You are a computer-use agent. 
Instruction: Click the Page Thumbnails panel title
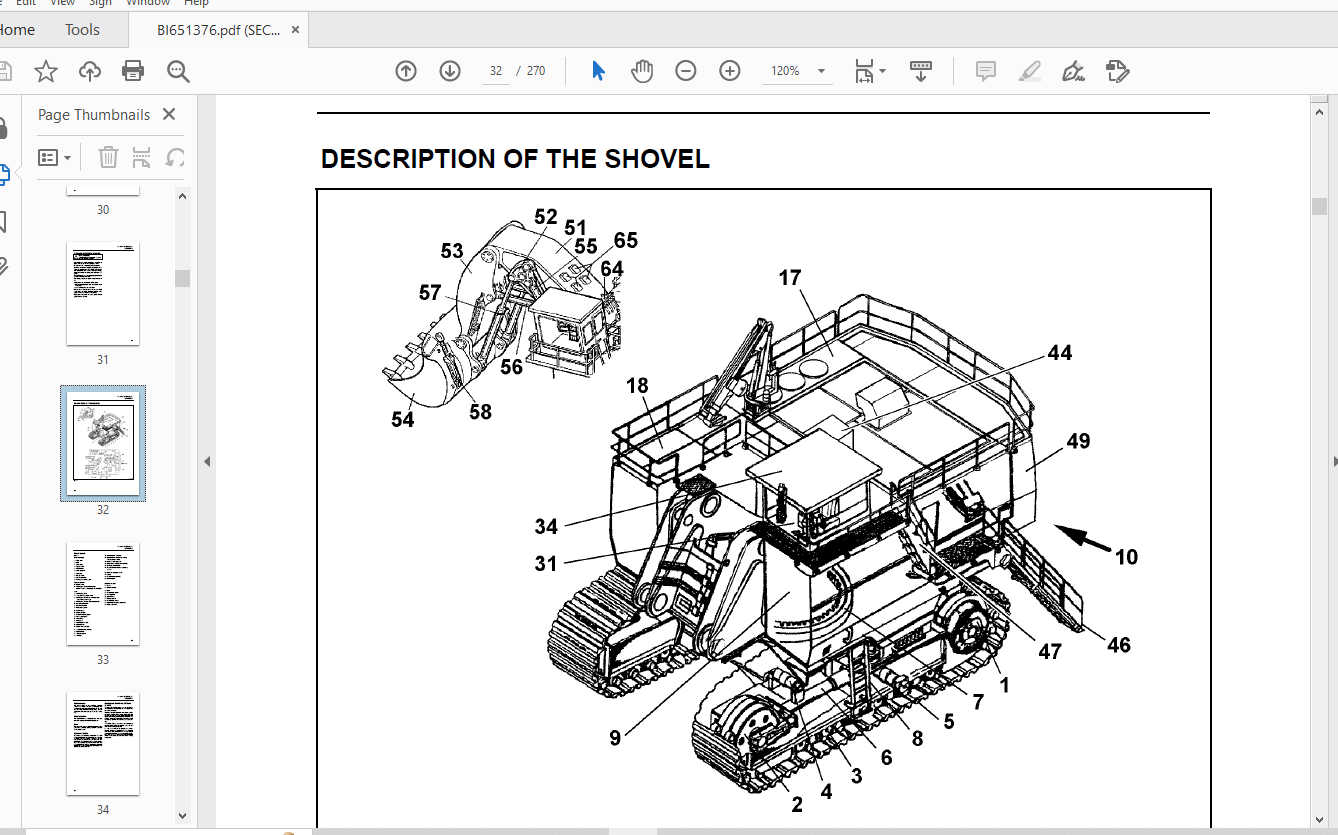(94, 115)
